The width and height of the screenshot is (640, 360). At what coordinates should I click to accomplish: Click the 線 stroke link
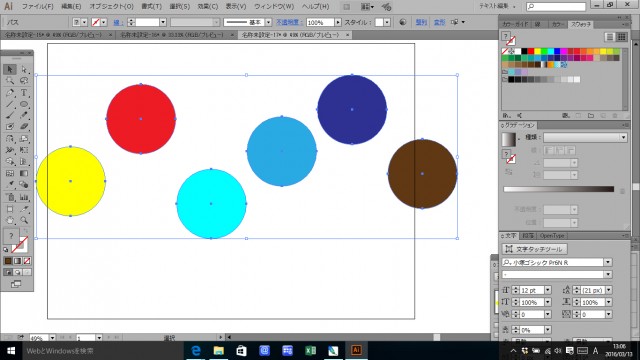pyautogui.click(x=118, y=22)
